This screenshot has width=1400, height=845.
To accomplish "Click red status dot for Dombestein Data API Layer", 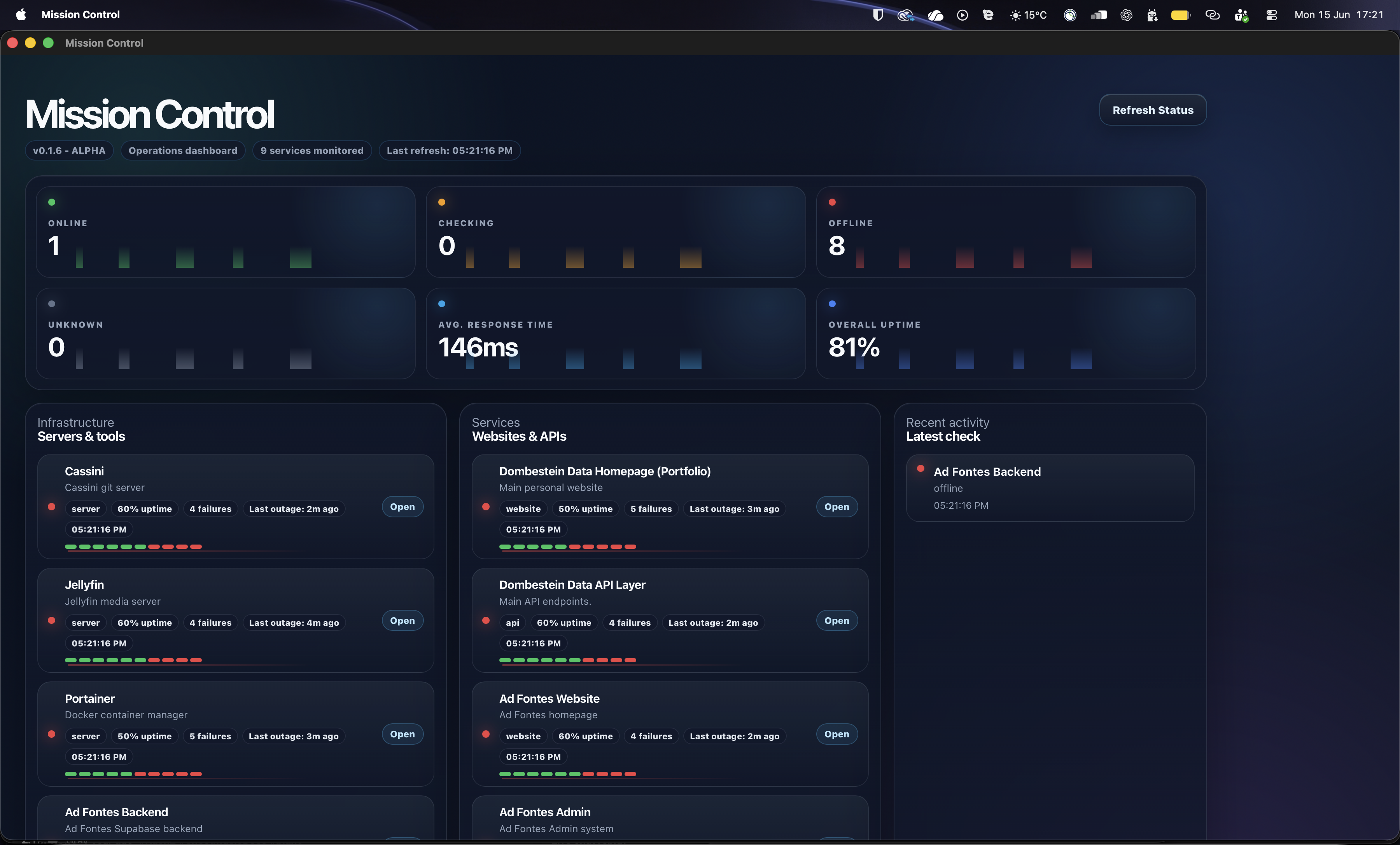I will (486, 620).
